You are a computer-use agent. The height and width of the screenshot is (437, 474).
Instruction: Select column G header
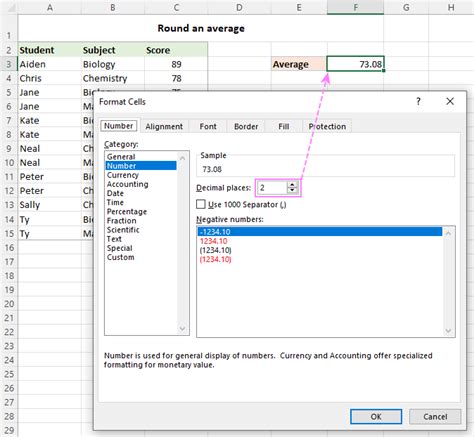click(406, 7)
